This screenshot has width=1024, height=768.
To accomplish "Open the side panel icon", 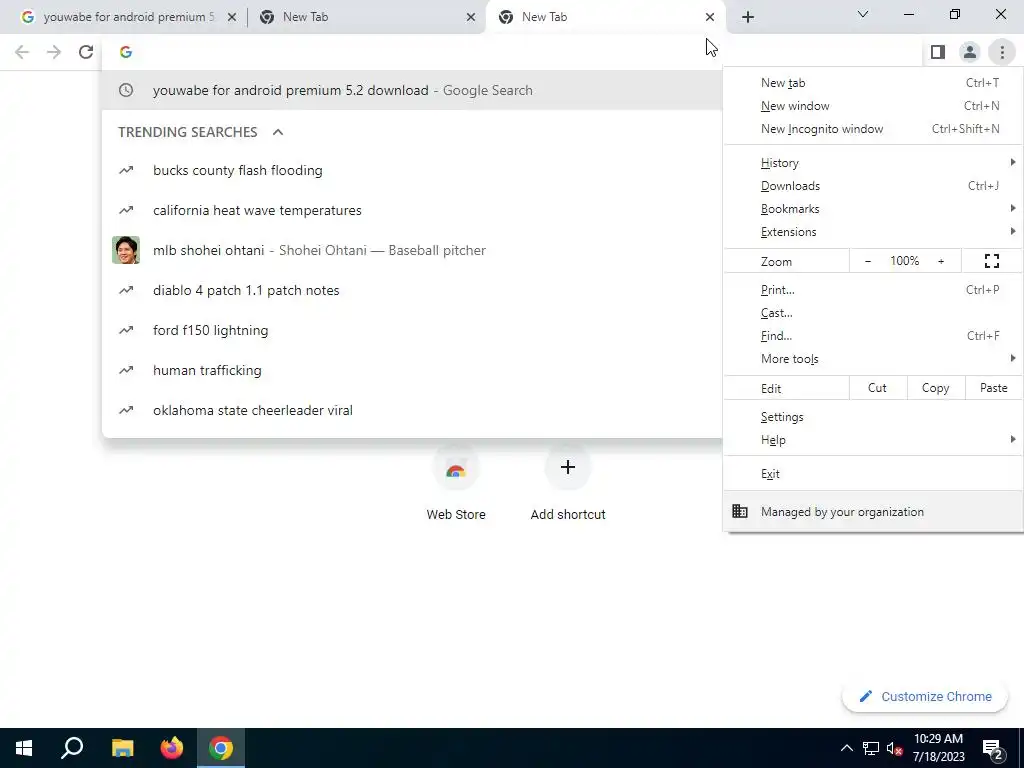I will [938, 52].
